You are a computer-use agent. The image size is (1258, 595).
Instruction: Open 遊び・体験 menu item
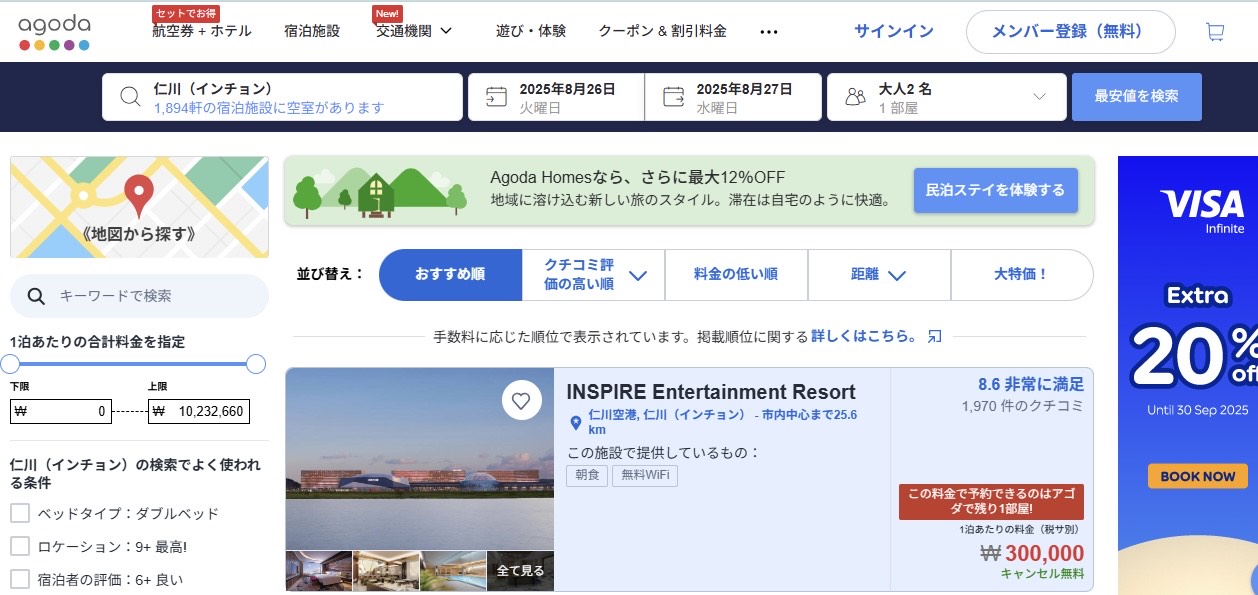531,31
